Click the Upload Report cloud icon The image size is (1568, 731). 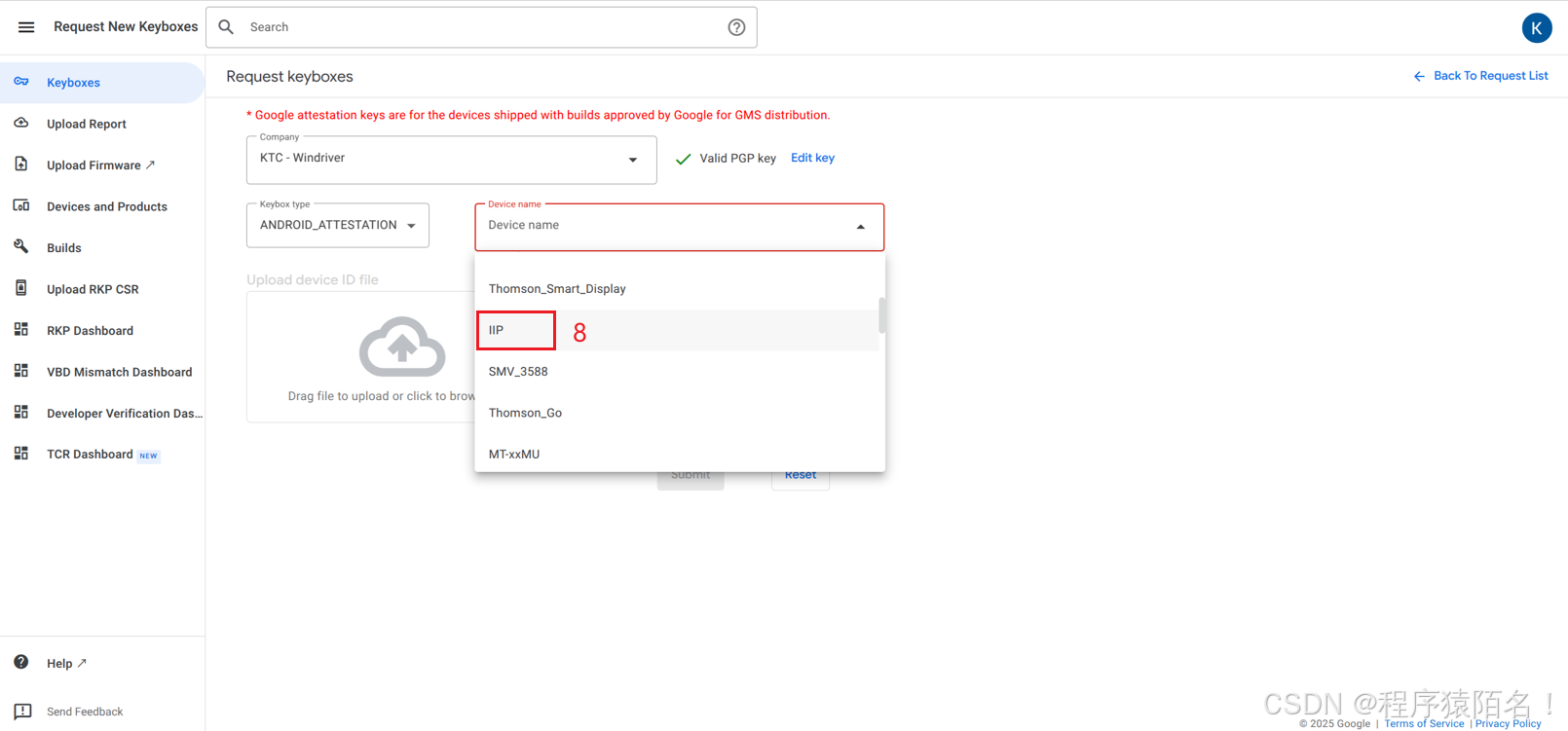[x=21, y=124]
